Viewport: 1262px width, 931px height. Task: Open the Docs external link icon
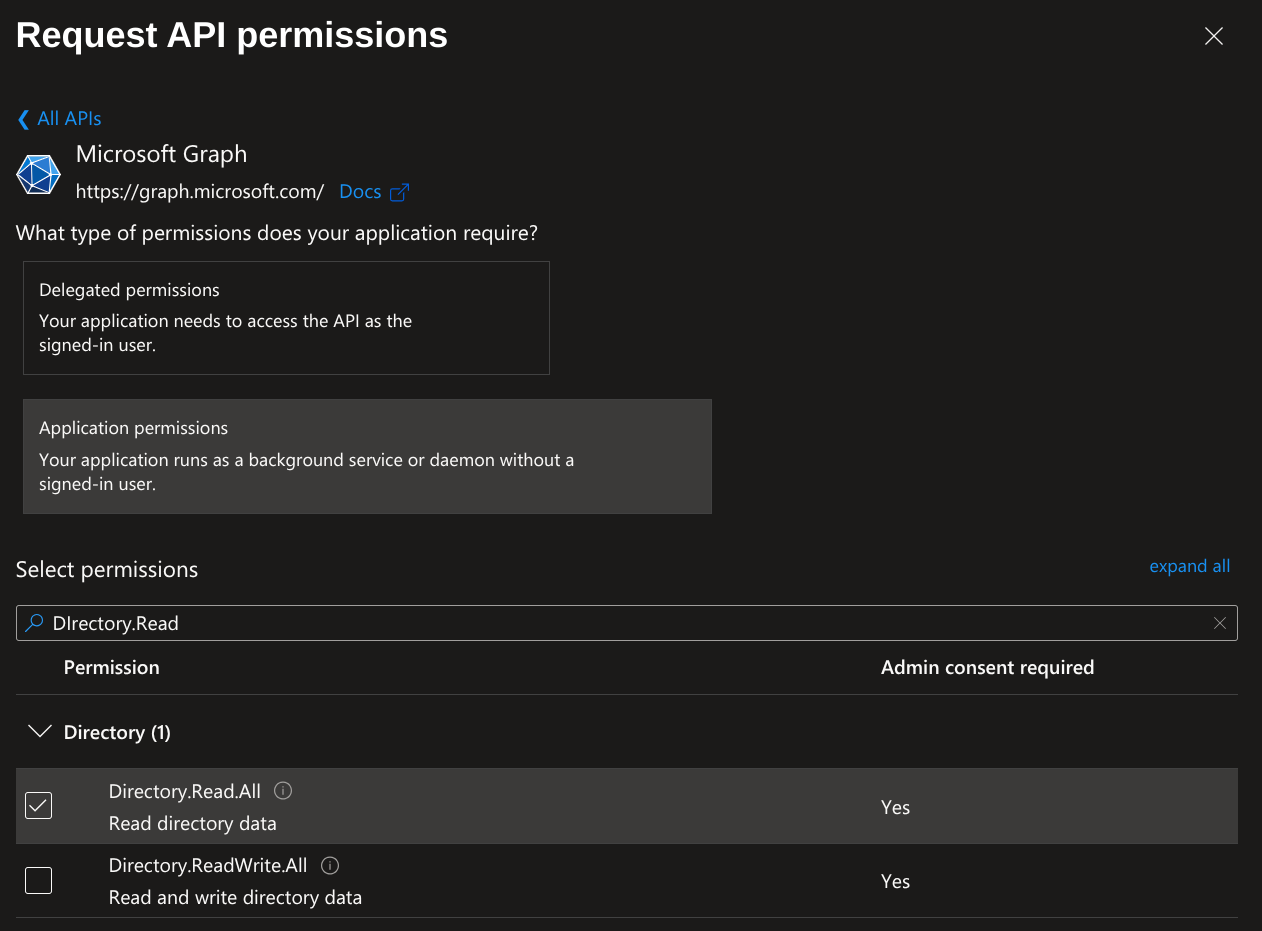pos(400,192)
